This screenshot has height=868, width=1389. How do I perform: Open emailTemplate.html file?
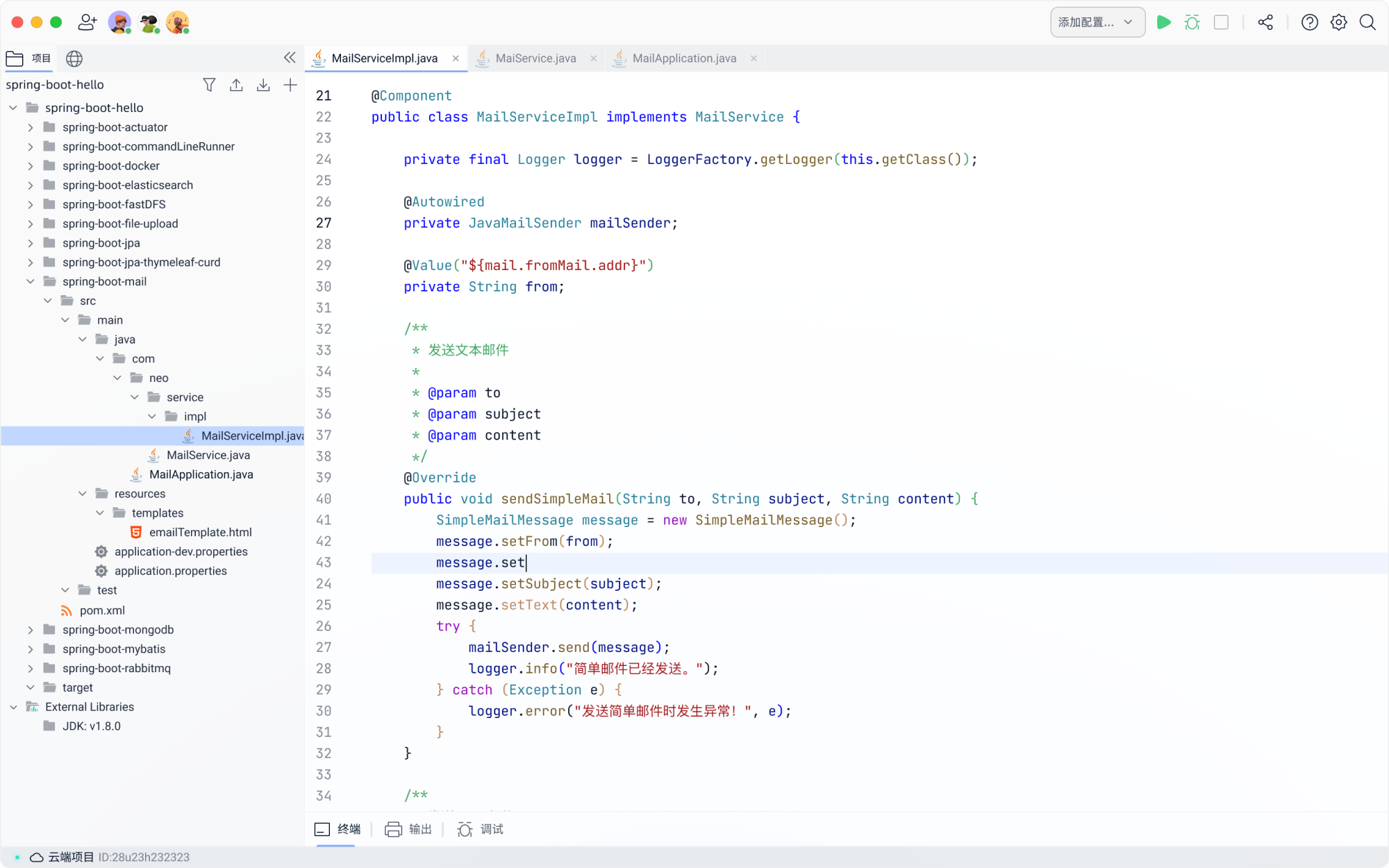(201, 533)
